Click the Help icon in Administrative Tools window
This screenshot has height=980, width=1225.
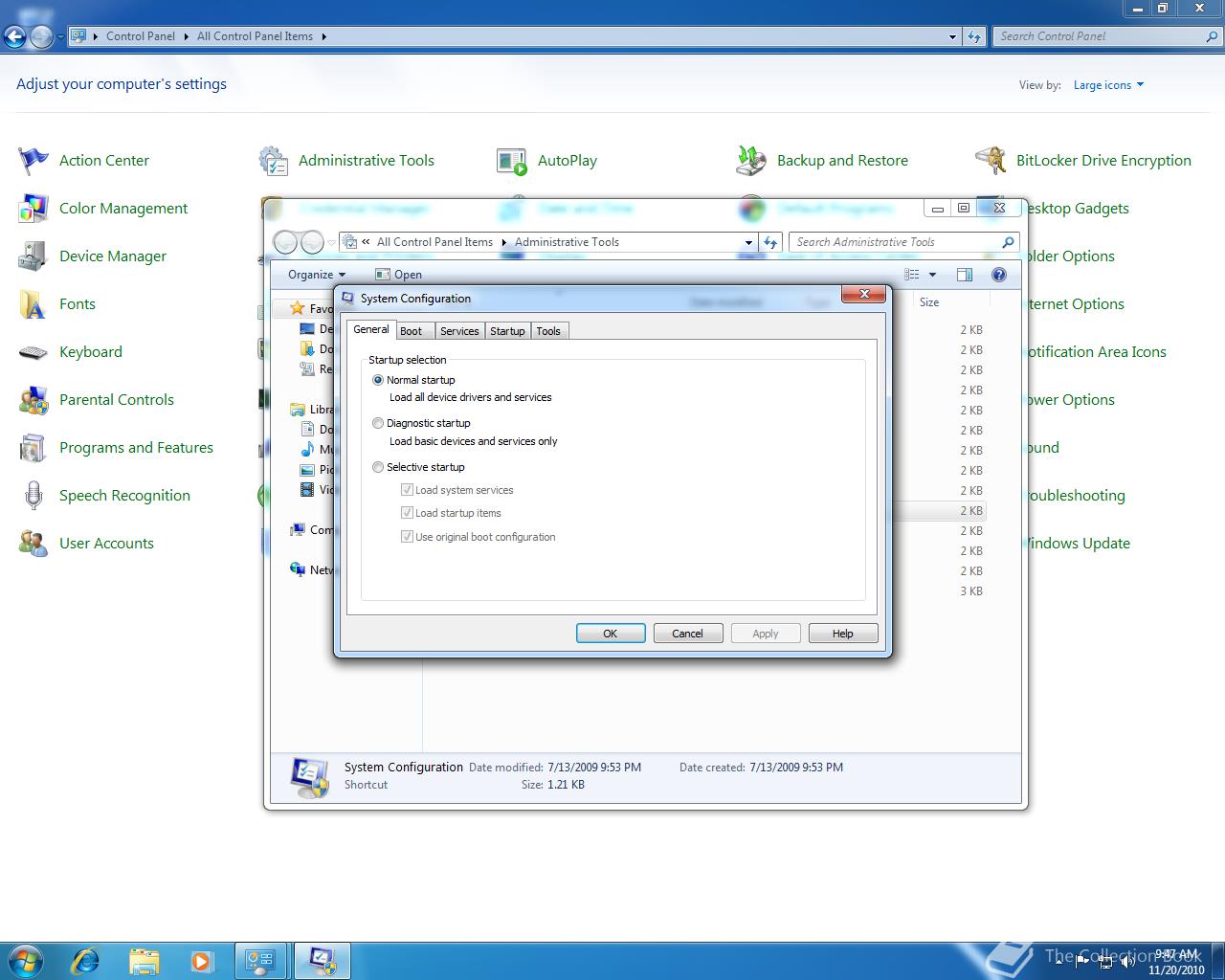(x=999, y=275)
